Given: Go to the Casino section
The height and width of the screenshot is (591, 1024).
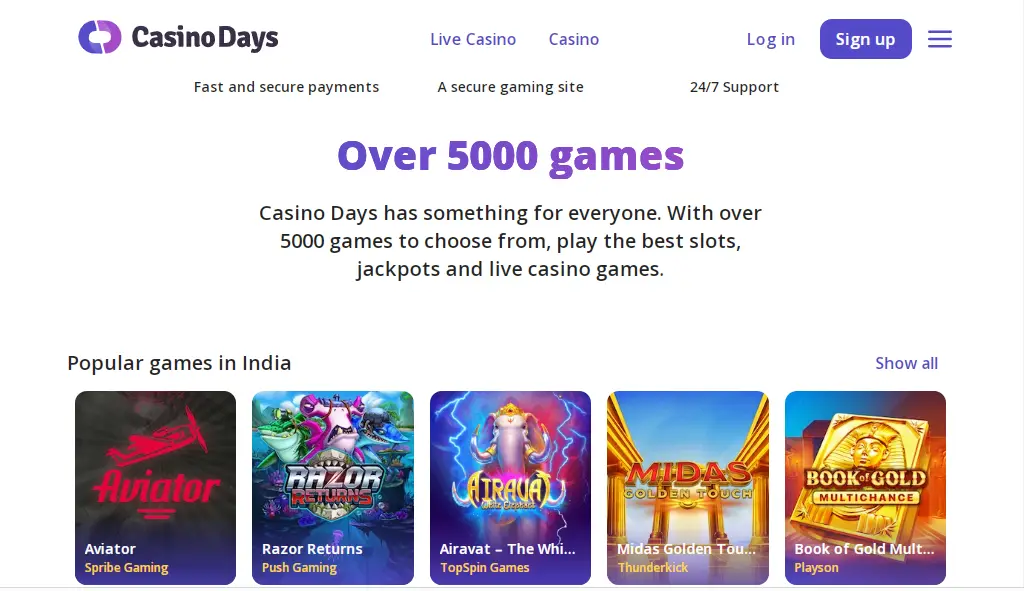Looking at the screenshot, I should 574,40.
